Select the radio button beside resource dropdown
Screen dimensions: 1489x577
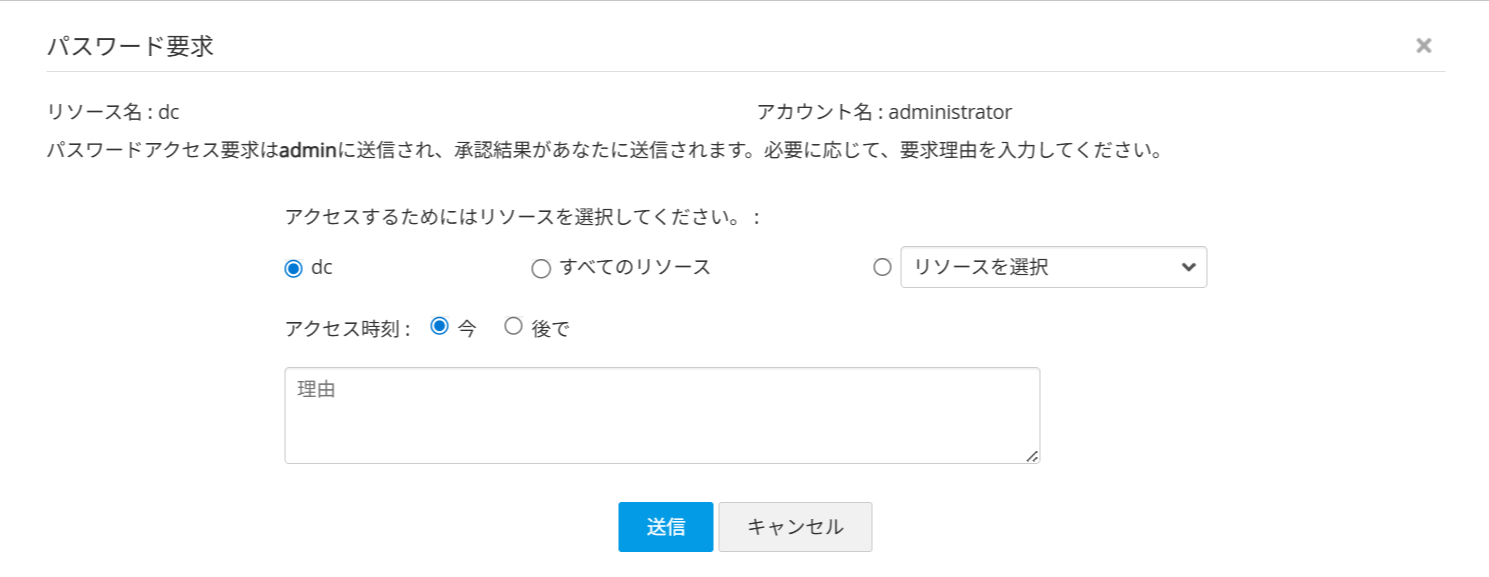tap(882, 267)
